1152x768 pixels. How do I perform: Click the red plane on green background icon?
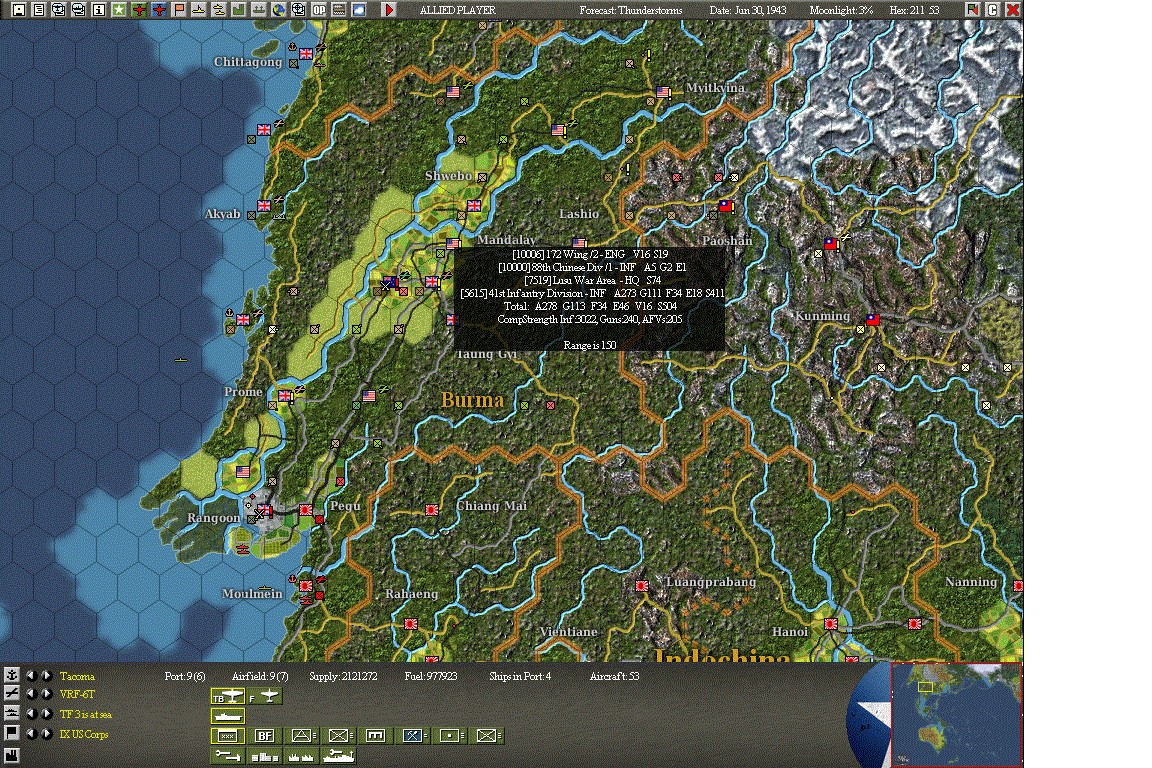pyautogui.click(x=139, y=10)
